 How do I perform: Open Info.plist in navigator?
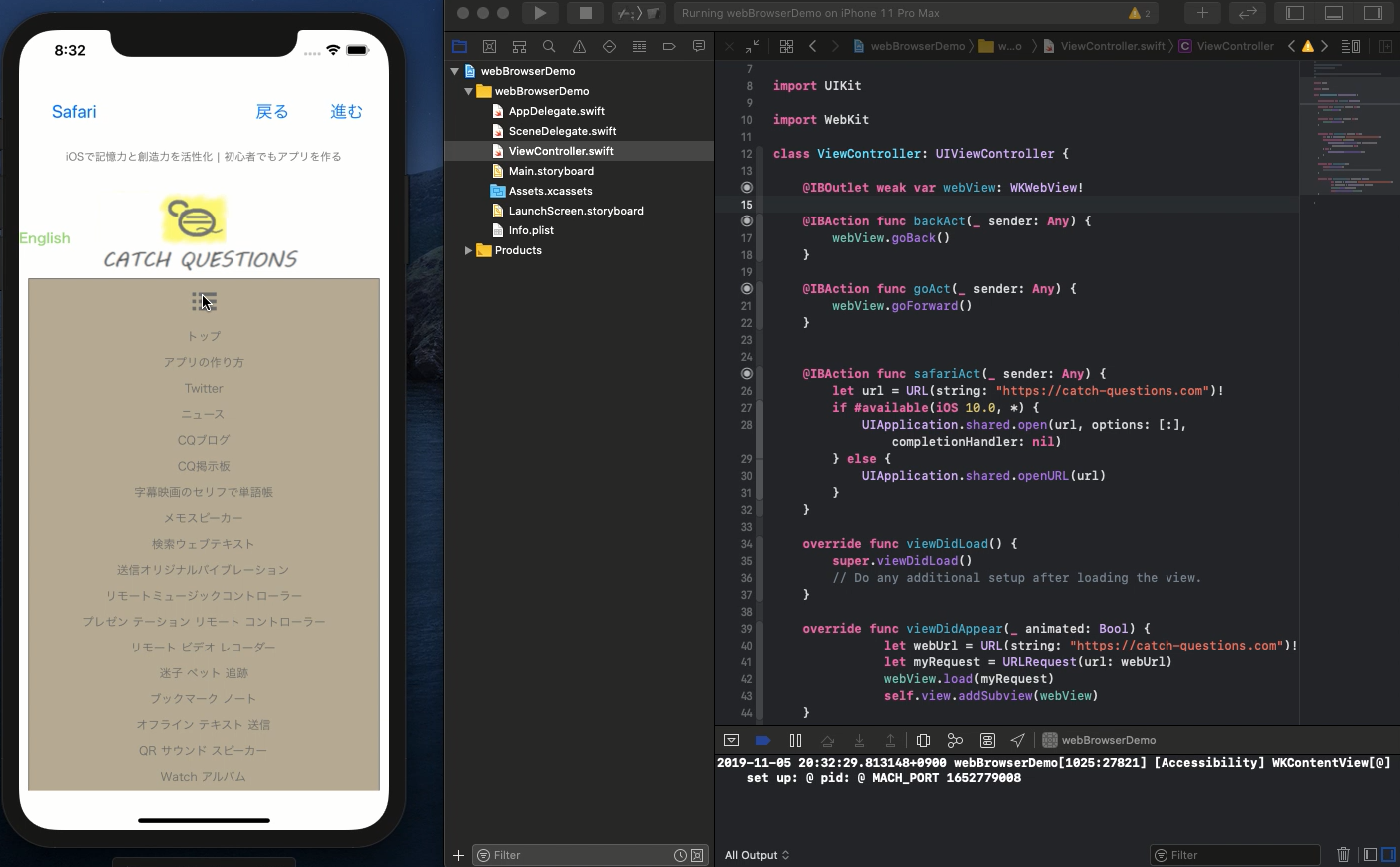531,230
